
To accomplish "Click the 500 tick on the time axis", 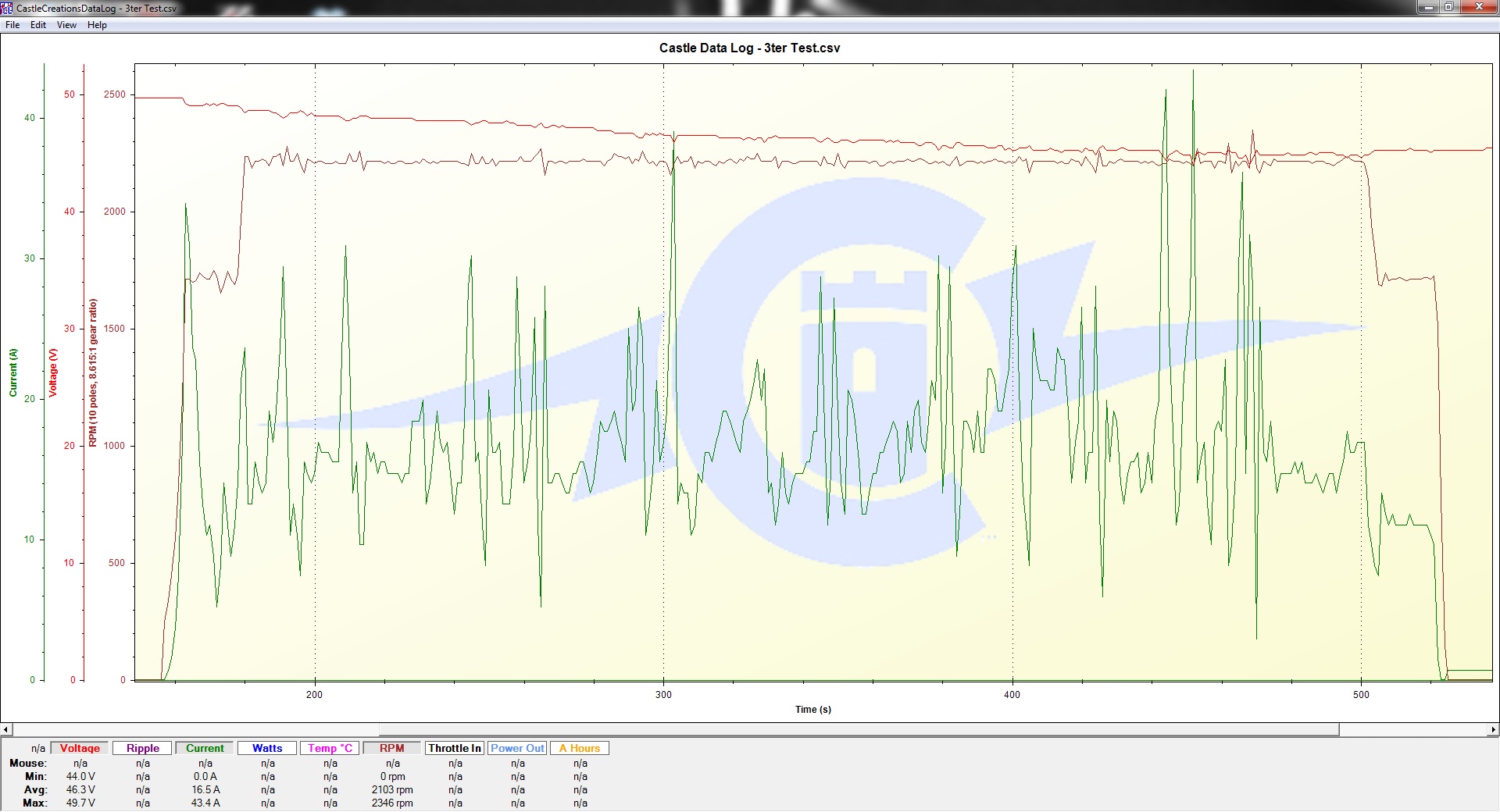I will [x=1361, y=695].
